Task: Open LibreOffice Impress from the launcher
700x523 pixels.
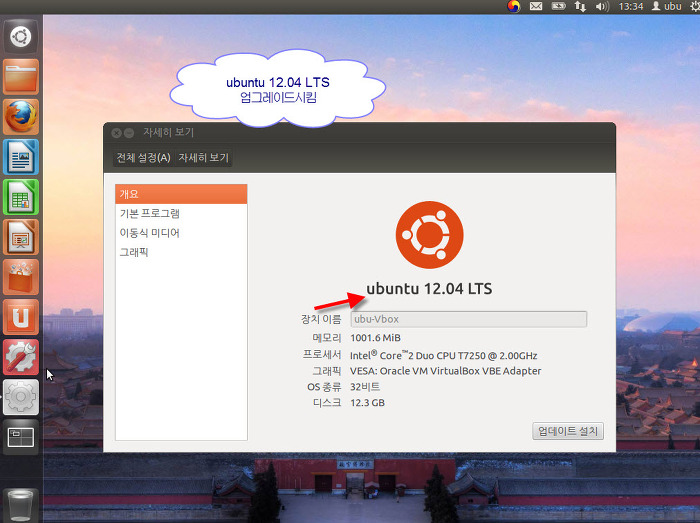Action: (x=21, y=237)
